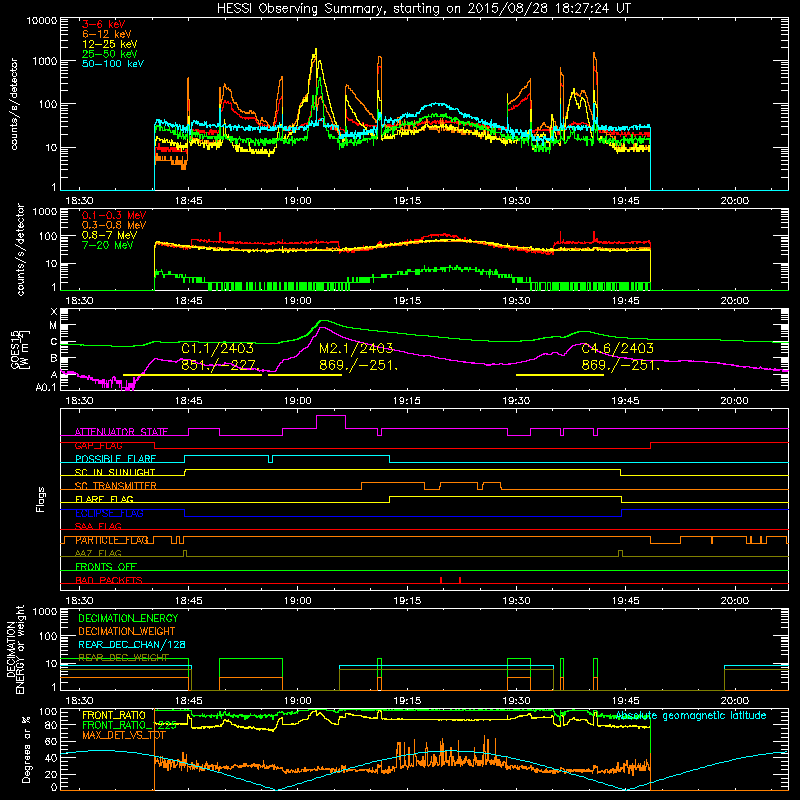Click the 0.1-0.3 MeV legend label
This screenshot has height=800, width=800.
[114, 215]
